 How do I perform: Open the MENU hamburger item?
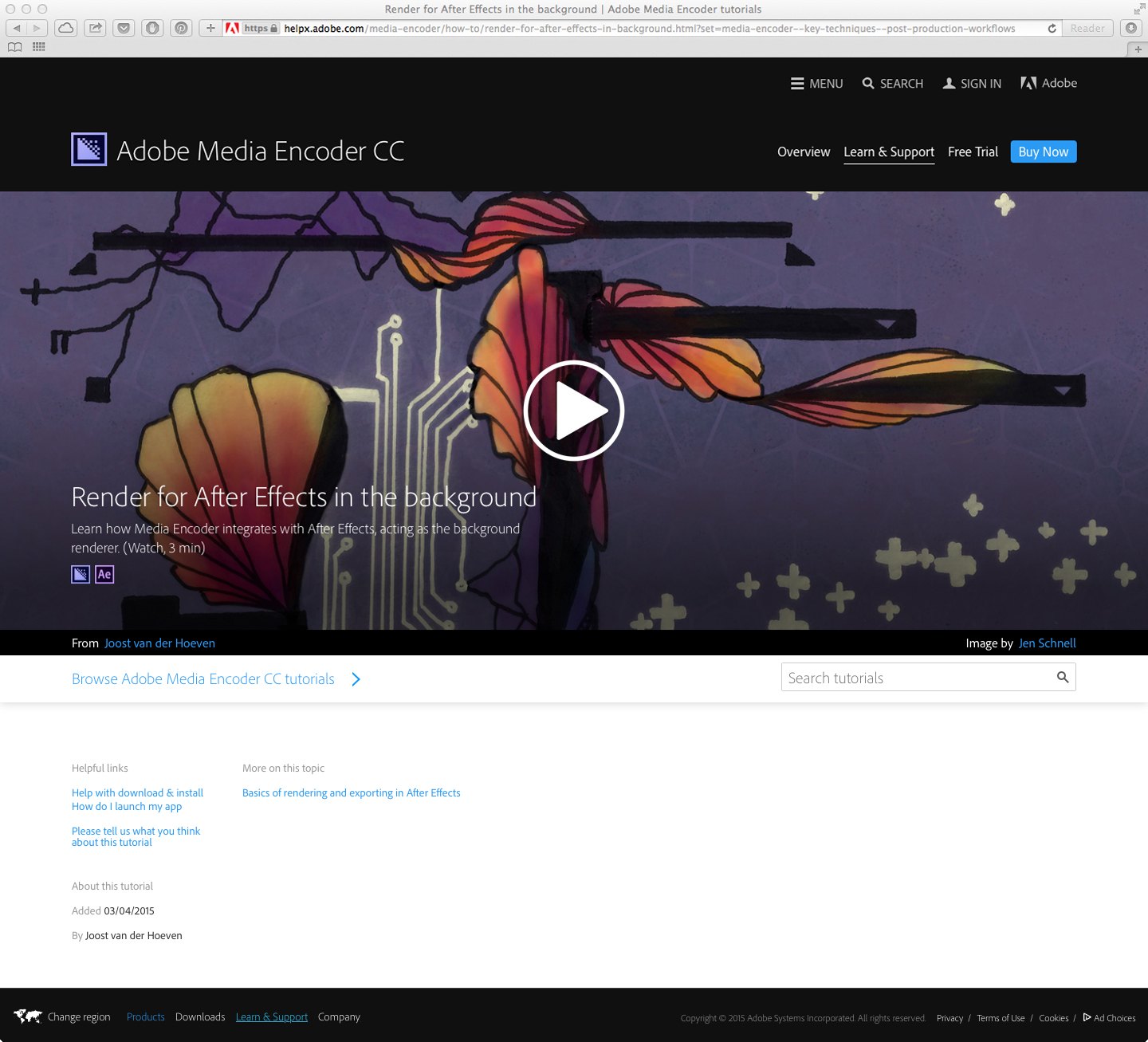click(x=816, y=84)
